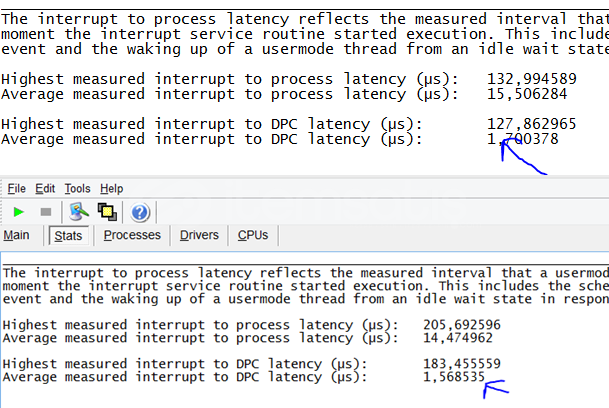Screen dimensions: 609x408
Task: Click the 183,455559 DPC latency value
Action: tap(460, 365)
